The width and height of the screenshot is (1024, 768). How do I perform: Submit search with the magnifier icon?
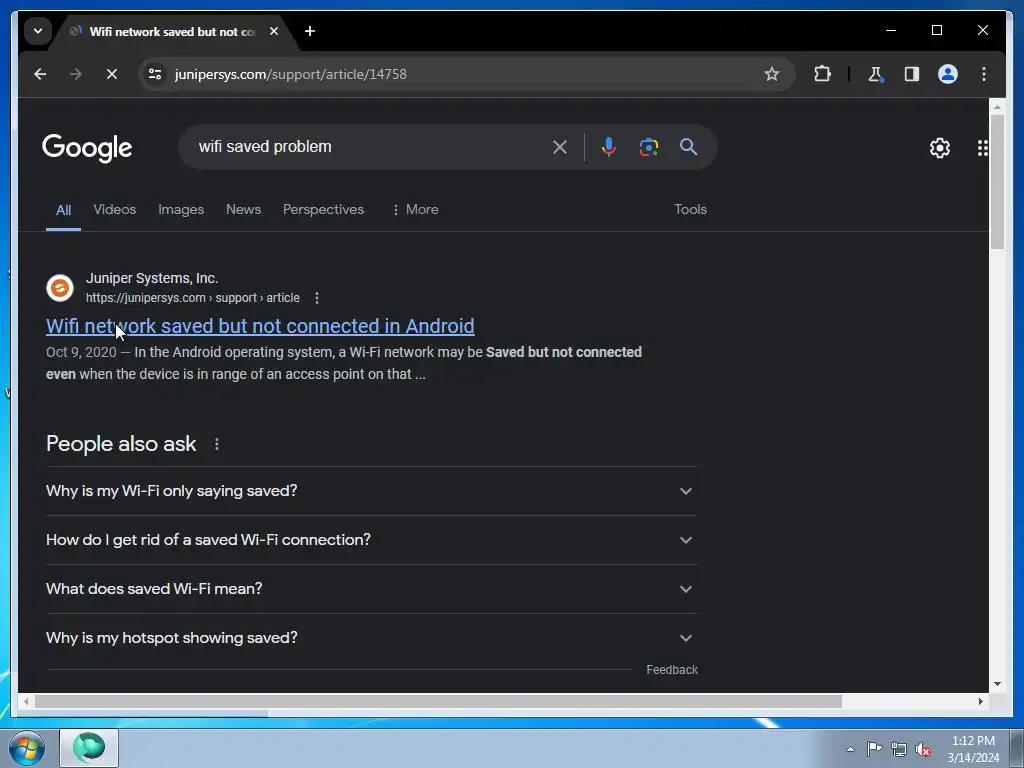click(688, 147)
